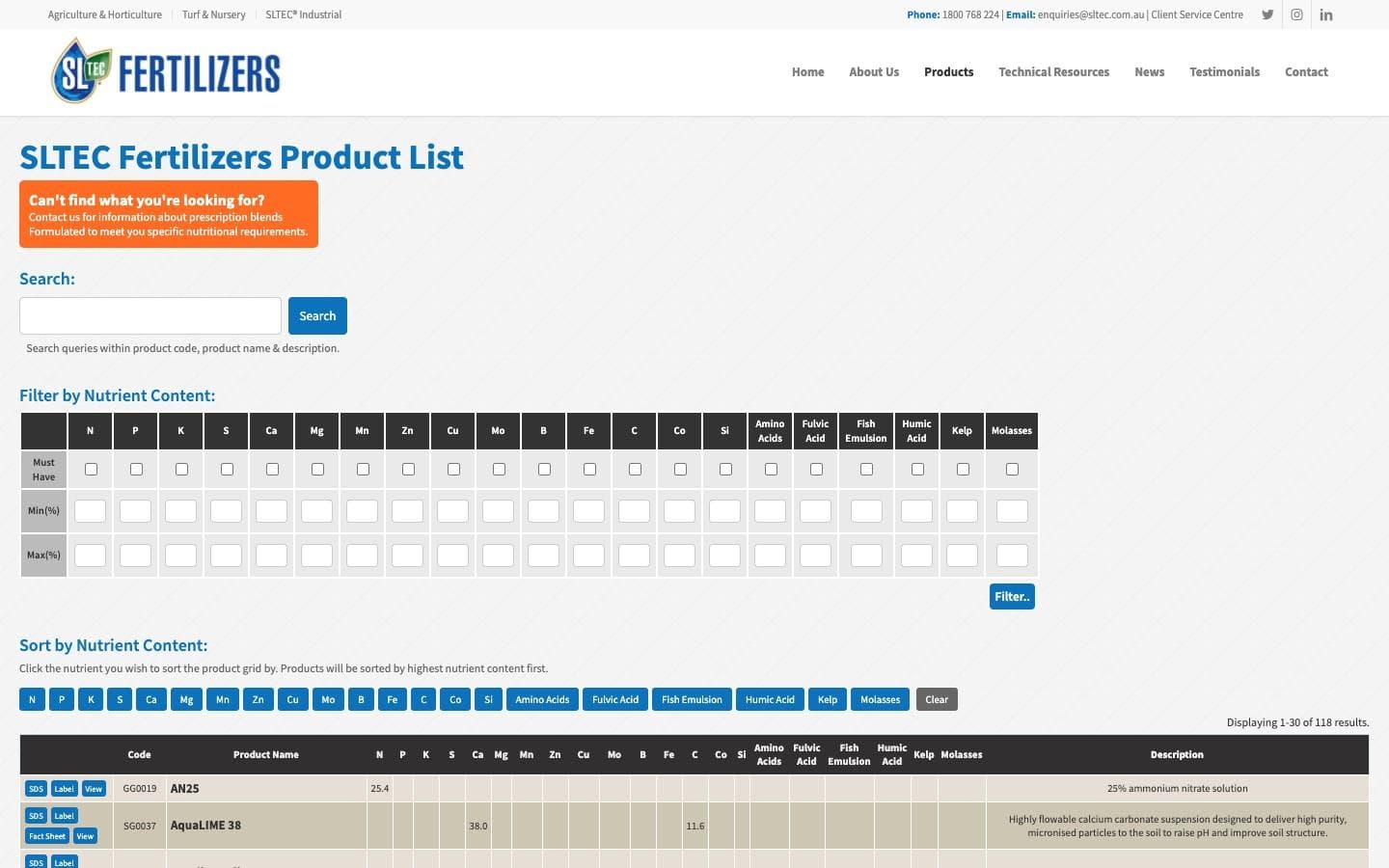The height and width of the screenshot is (868, 1389).
Task: Open the Label for AN25
Action: pos(64,789)
